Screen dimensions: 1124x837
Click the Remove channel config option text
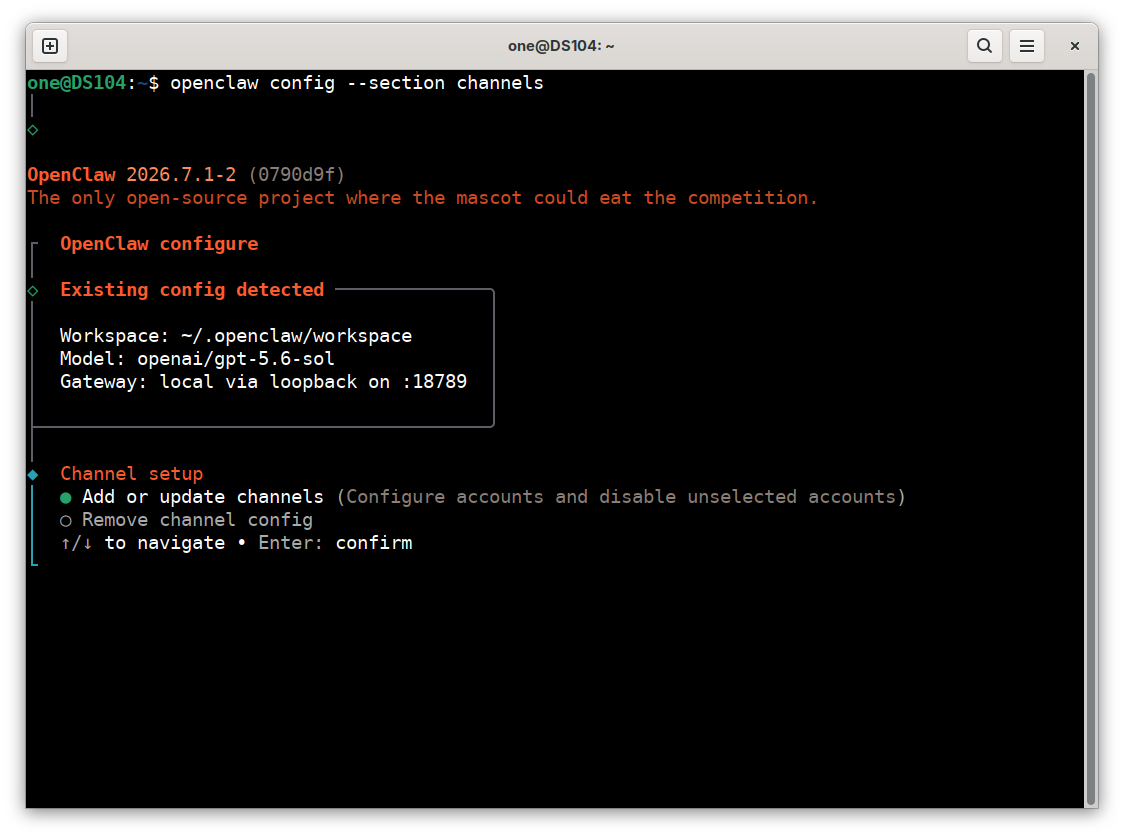tap(197, 520)
